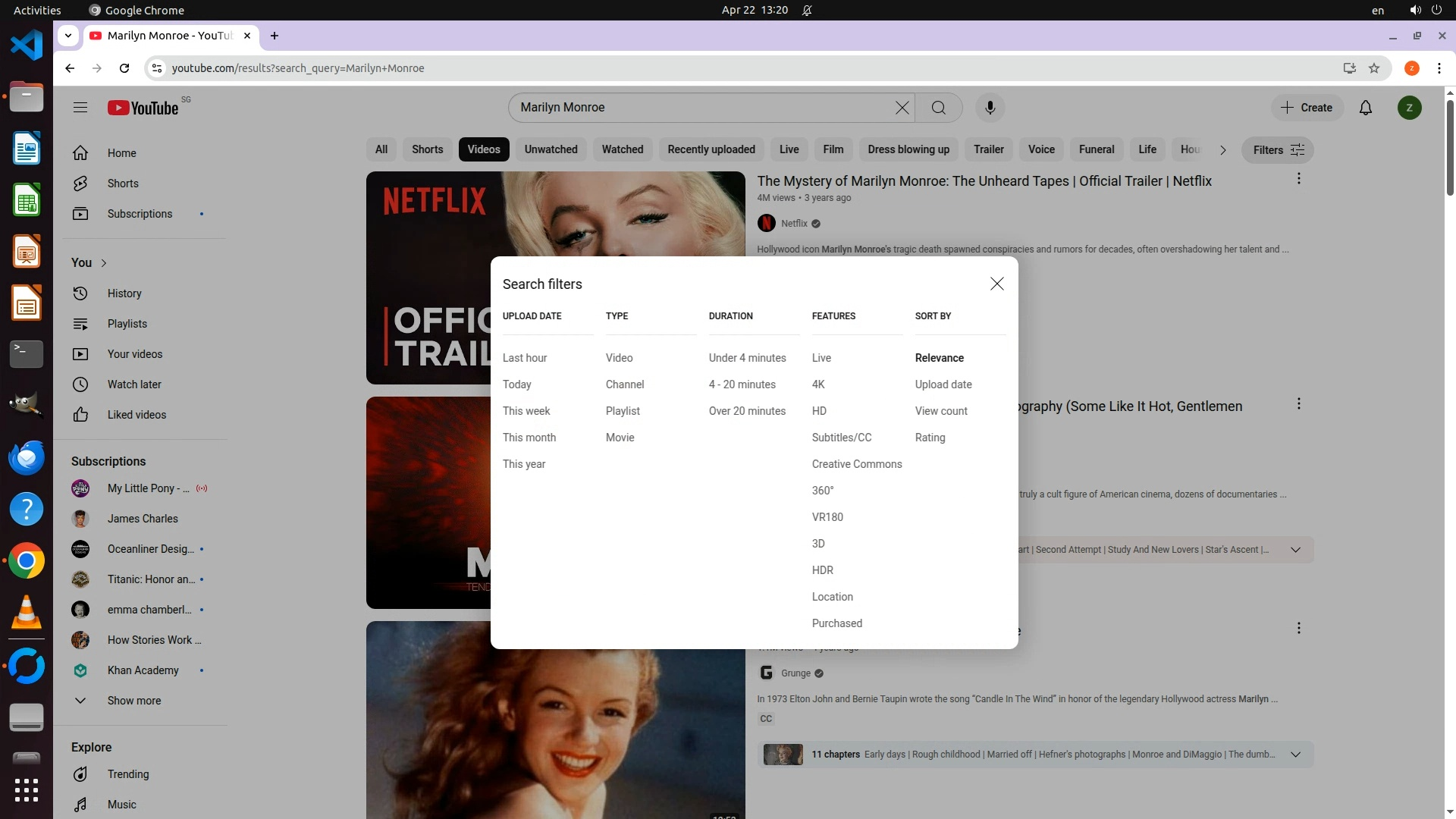Open more options for Netflix trailer video

[1298, 179]
